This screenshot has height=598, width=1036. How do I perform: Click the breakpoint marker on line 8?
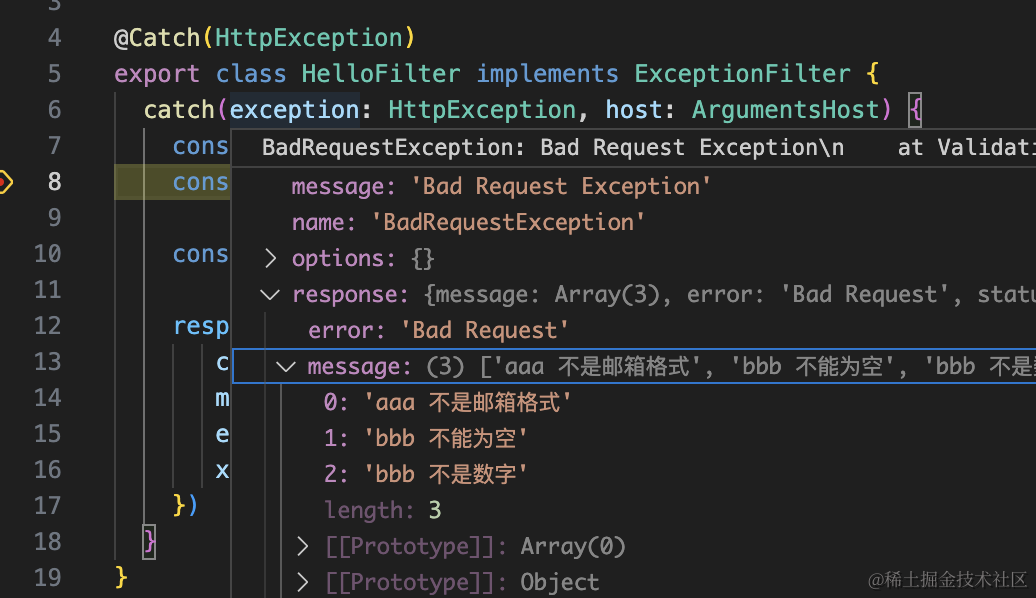click(4, 182)
